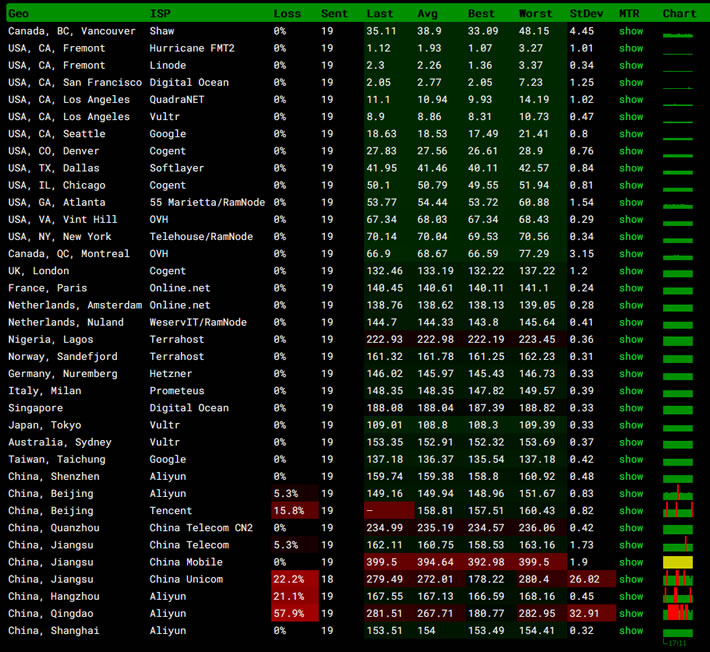710x652 pixels.
Task: Click the yellow chart for Jiangsu China Mobile
Action: click(677, 563)
